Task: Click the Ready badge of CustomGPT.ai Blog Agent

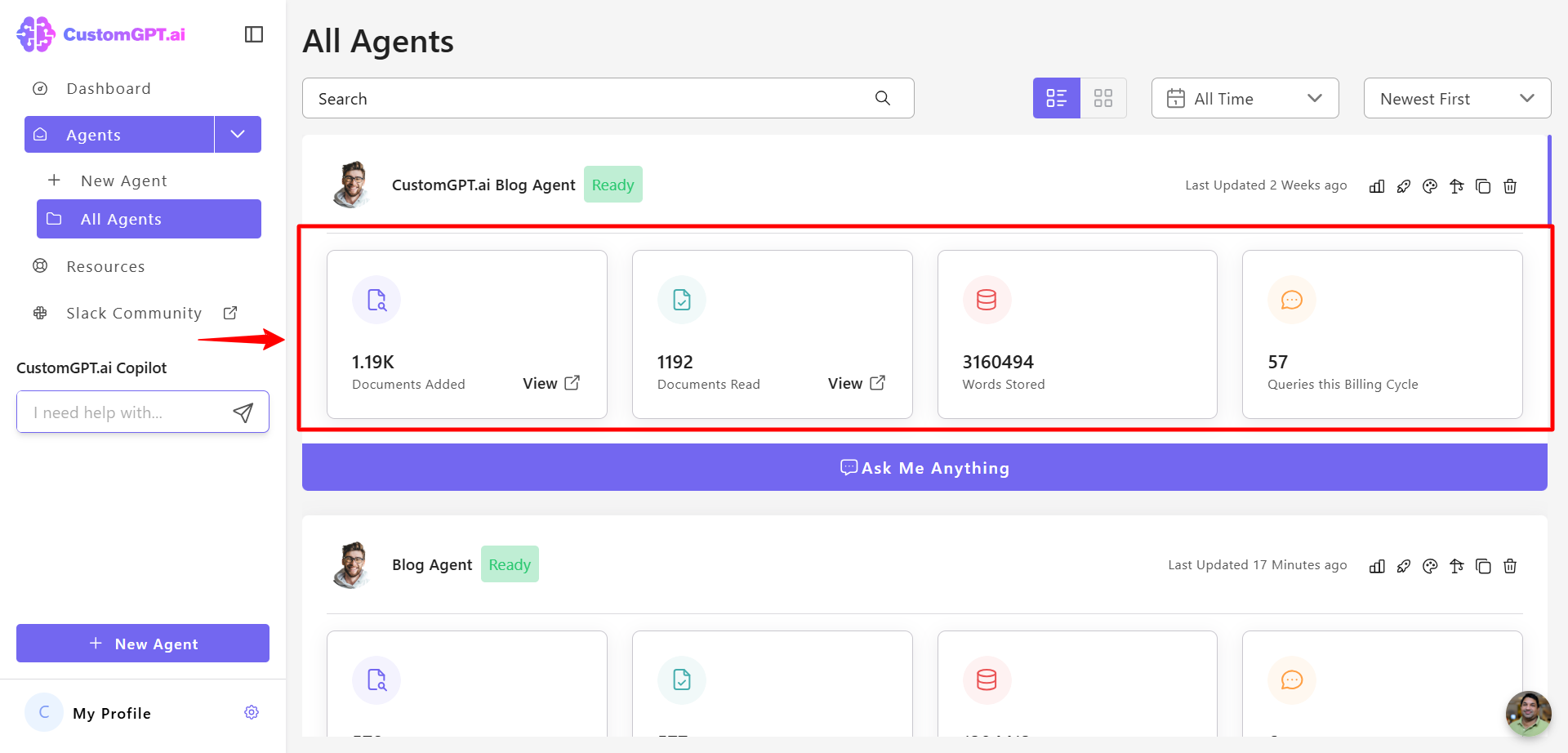Action: click(x=613, y=185)
